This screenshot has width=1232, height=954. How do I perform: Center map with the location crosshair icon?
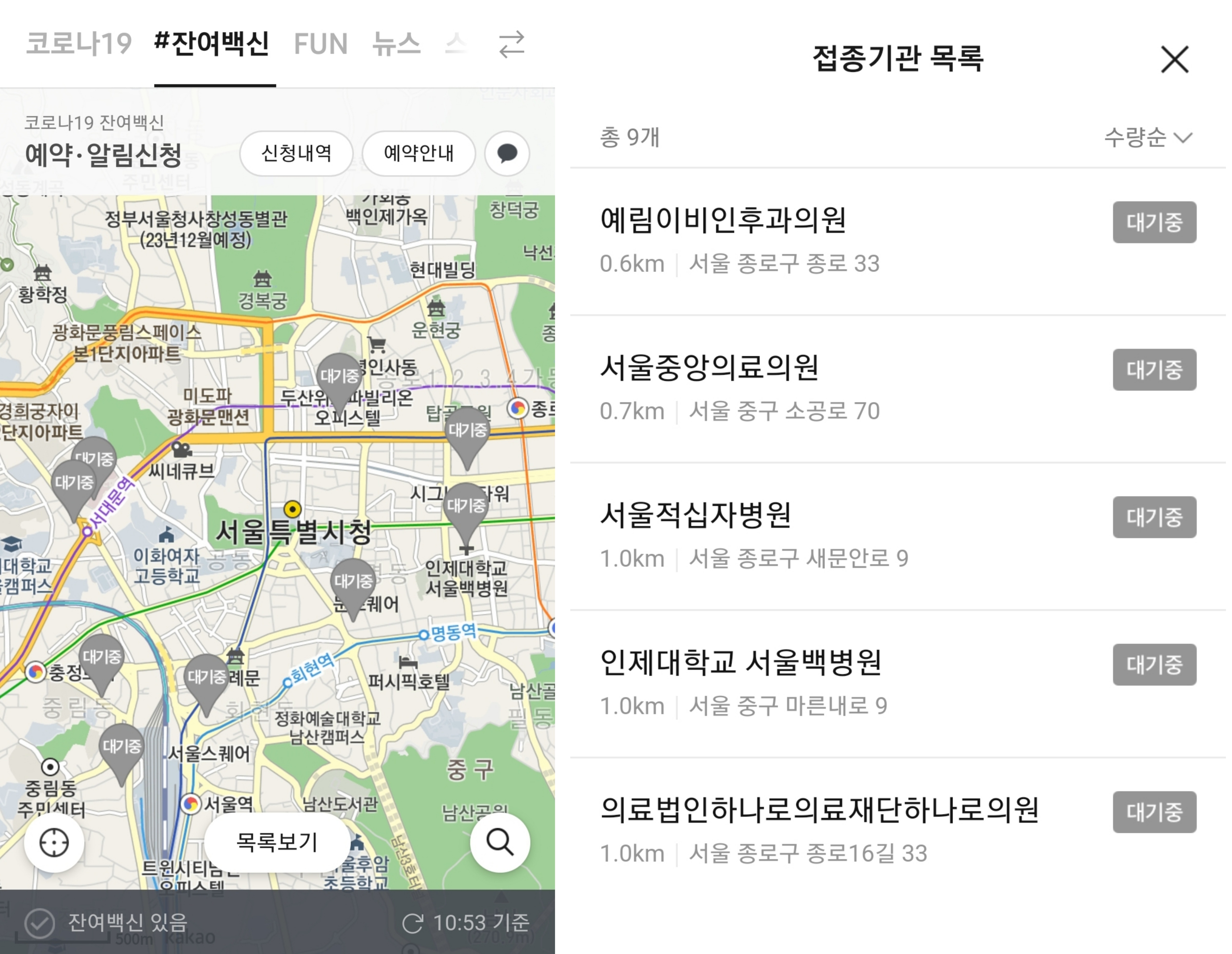pos(54,842)
